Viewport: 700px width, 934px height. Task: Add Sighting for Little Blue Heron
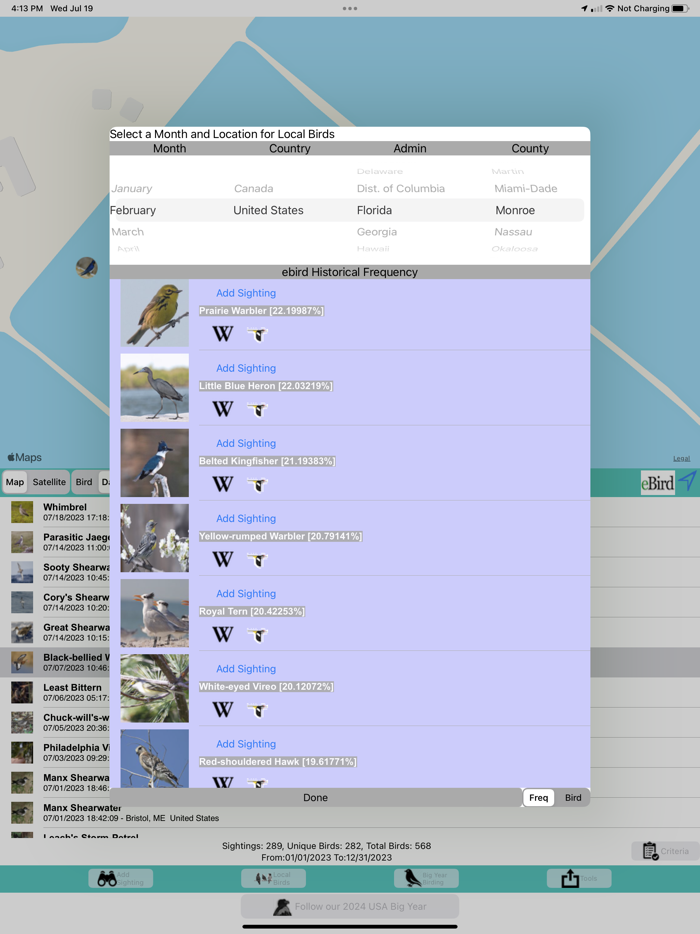click(246, 368)
